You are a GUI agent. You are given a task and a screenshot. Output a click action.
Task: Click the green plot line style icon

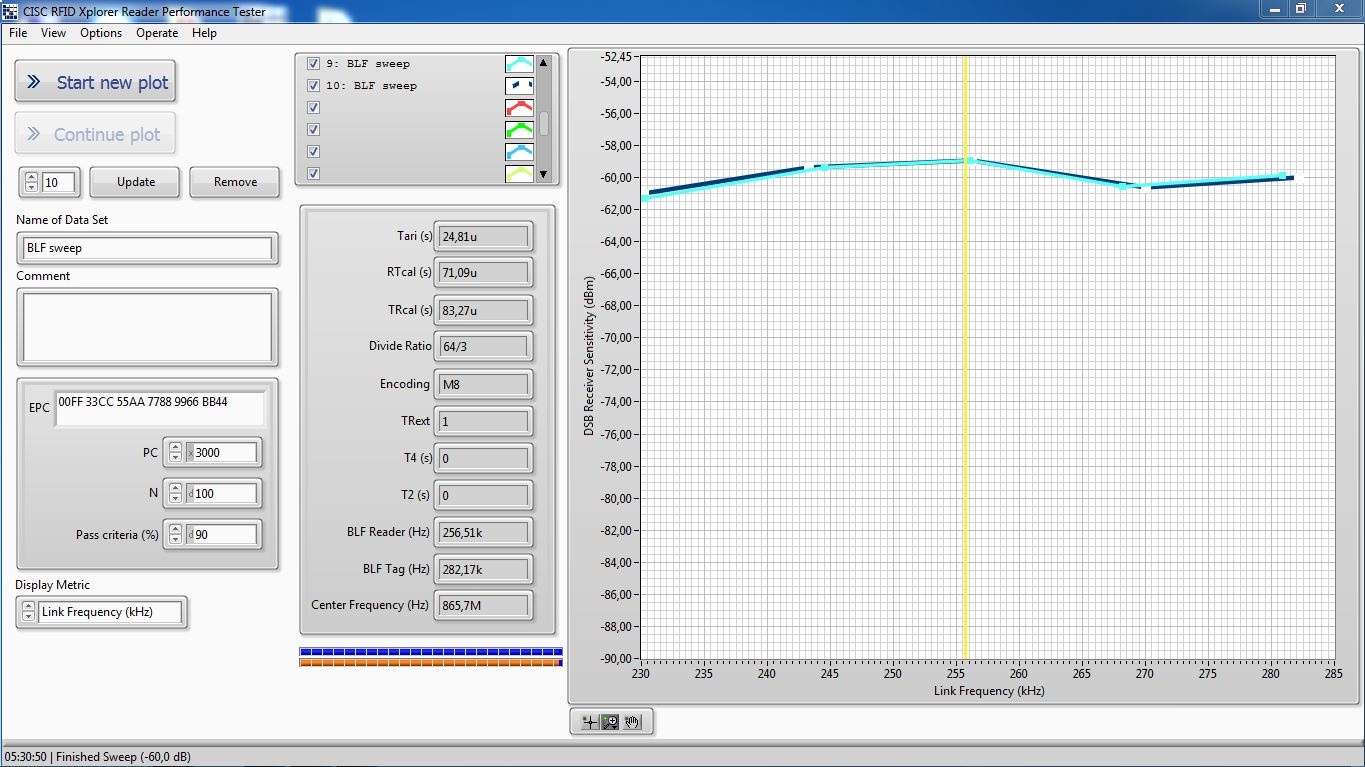point(519,130)
